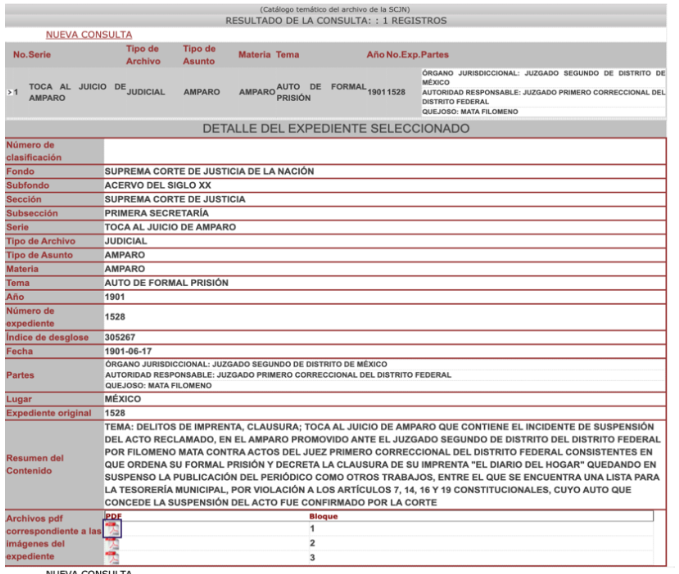Click the top NUEVA CONSULTA link
Screen dimensions: 679x574
[x=88, y=34]
